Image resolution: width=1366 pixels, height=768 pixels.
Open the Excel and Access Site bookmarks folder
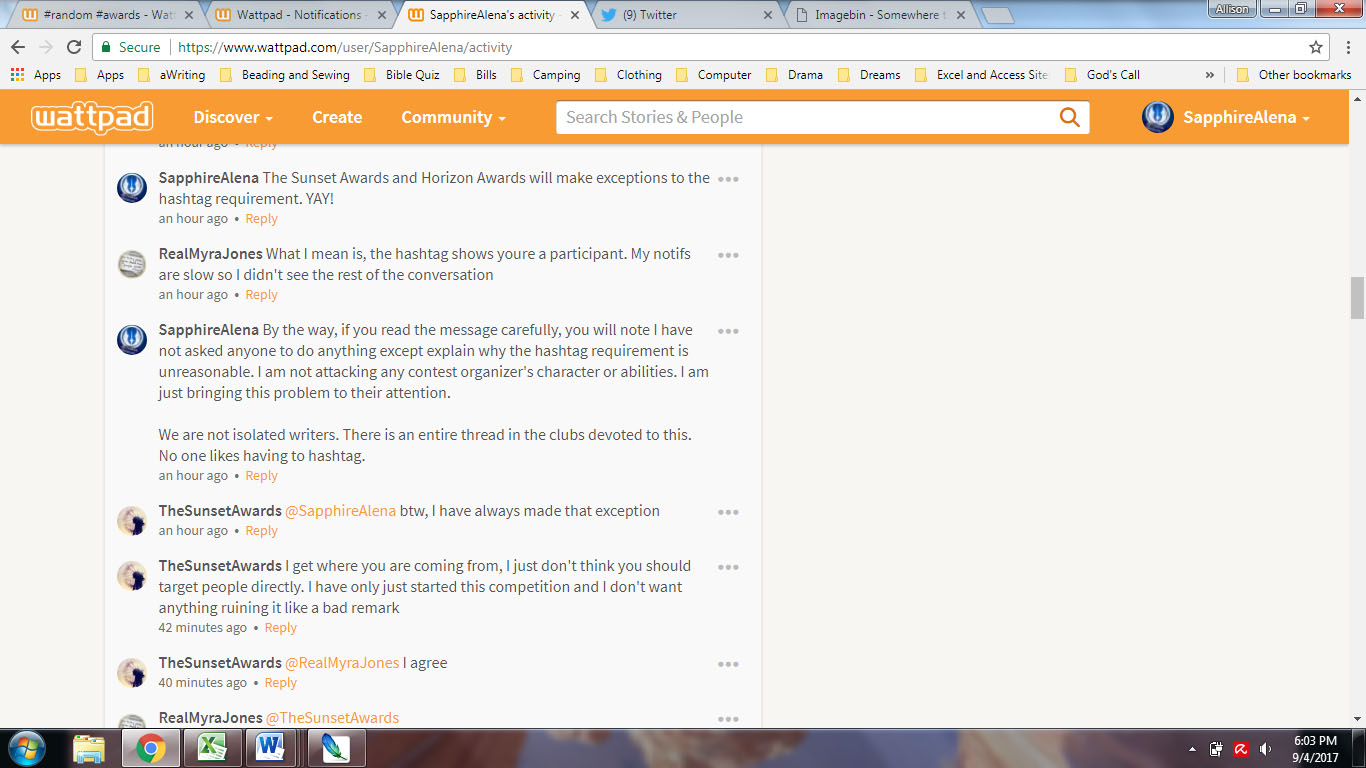pos(982,75)
